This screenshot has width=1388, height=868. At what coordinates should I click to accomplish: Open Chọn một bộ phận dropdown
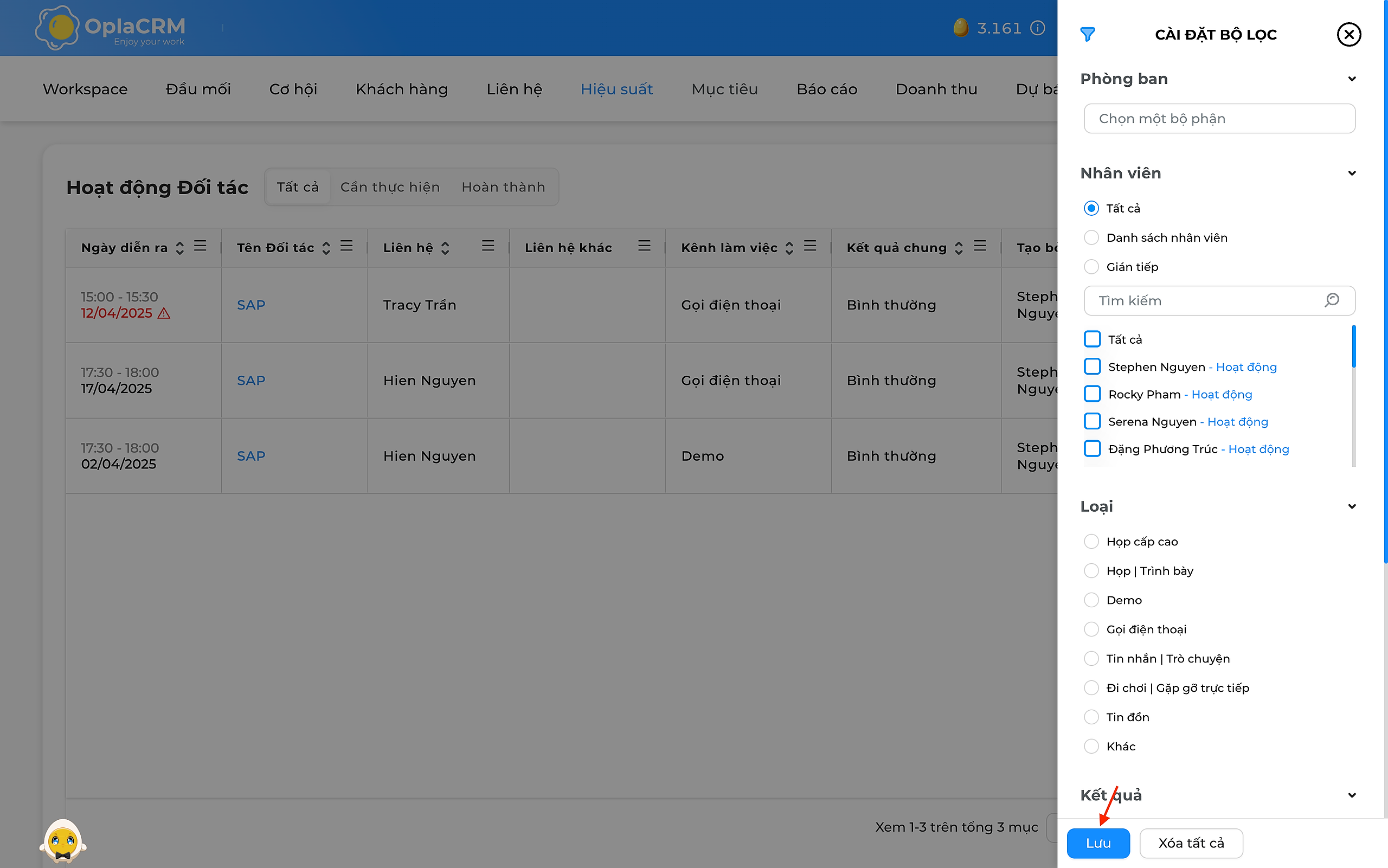click(1219, 119)
